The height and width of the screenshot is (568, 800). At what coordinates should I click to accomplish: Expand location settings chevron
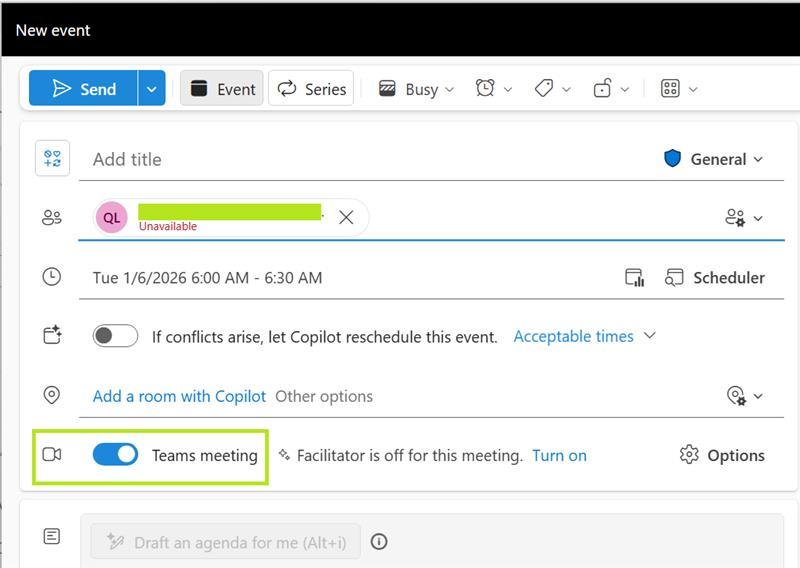point(758,396)
